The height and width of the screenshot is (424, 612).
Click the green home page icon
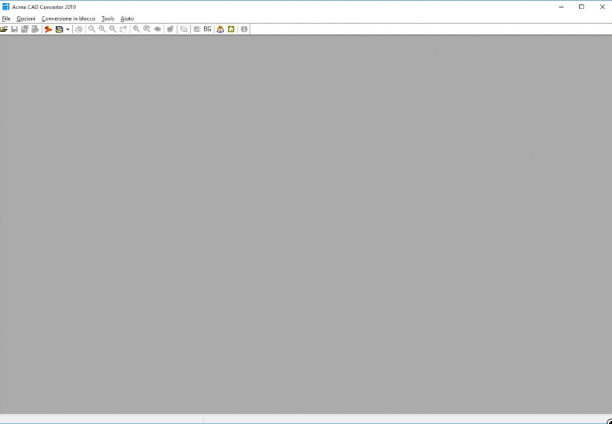point(231,29)
